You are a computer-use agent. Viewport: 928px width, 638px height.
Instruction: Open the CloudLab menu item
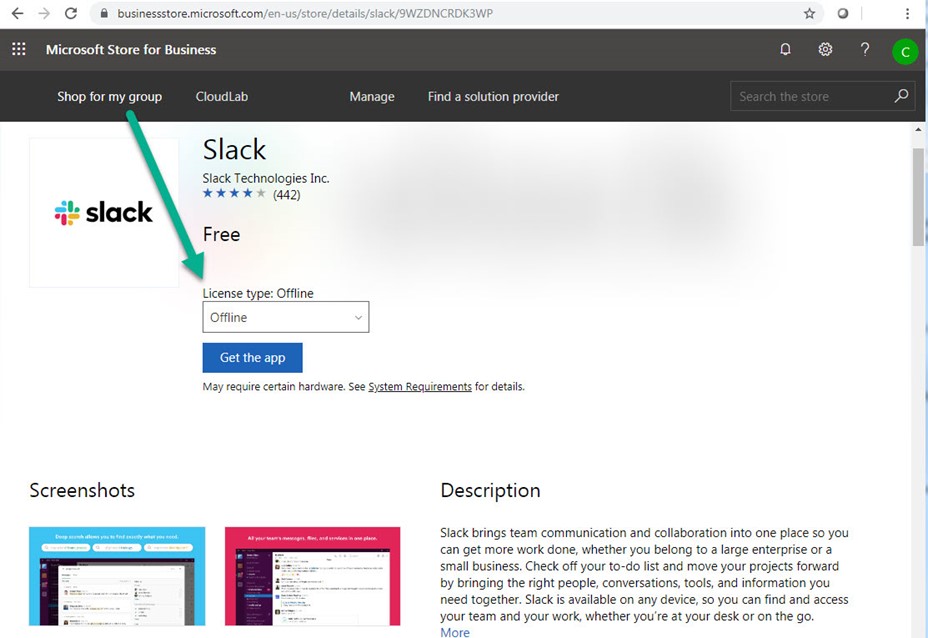221,97
